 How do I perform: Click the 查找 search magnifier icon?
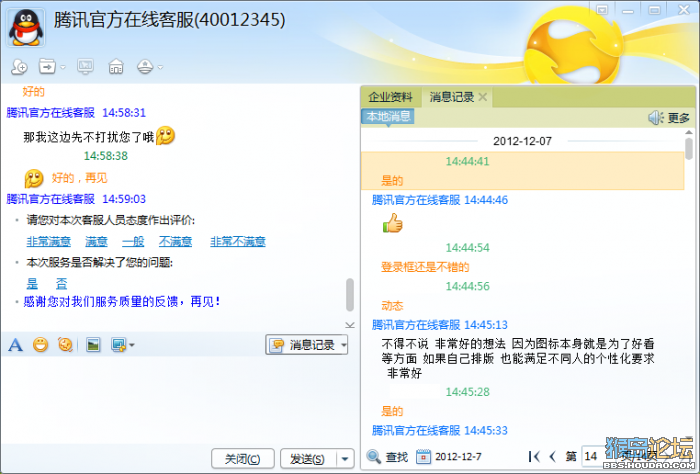pyautogui.click(x=373, y=457)
